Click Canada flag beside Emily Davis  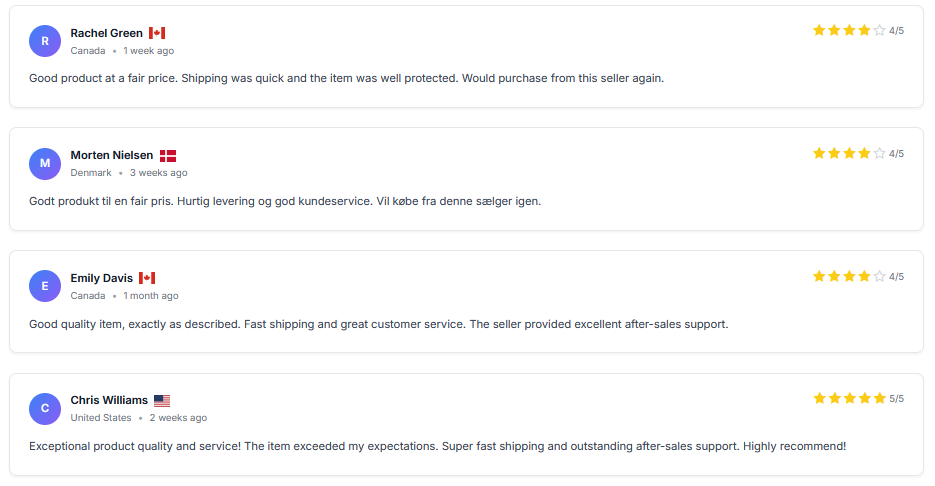(x=147, y=278)
